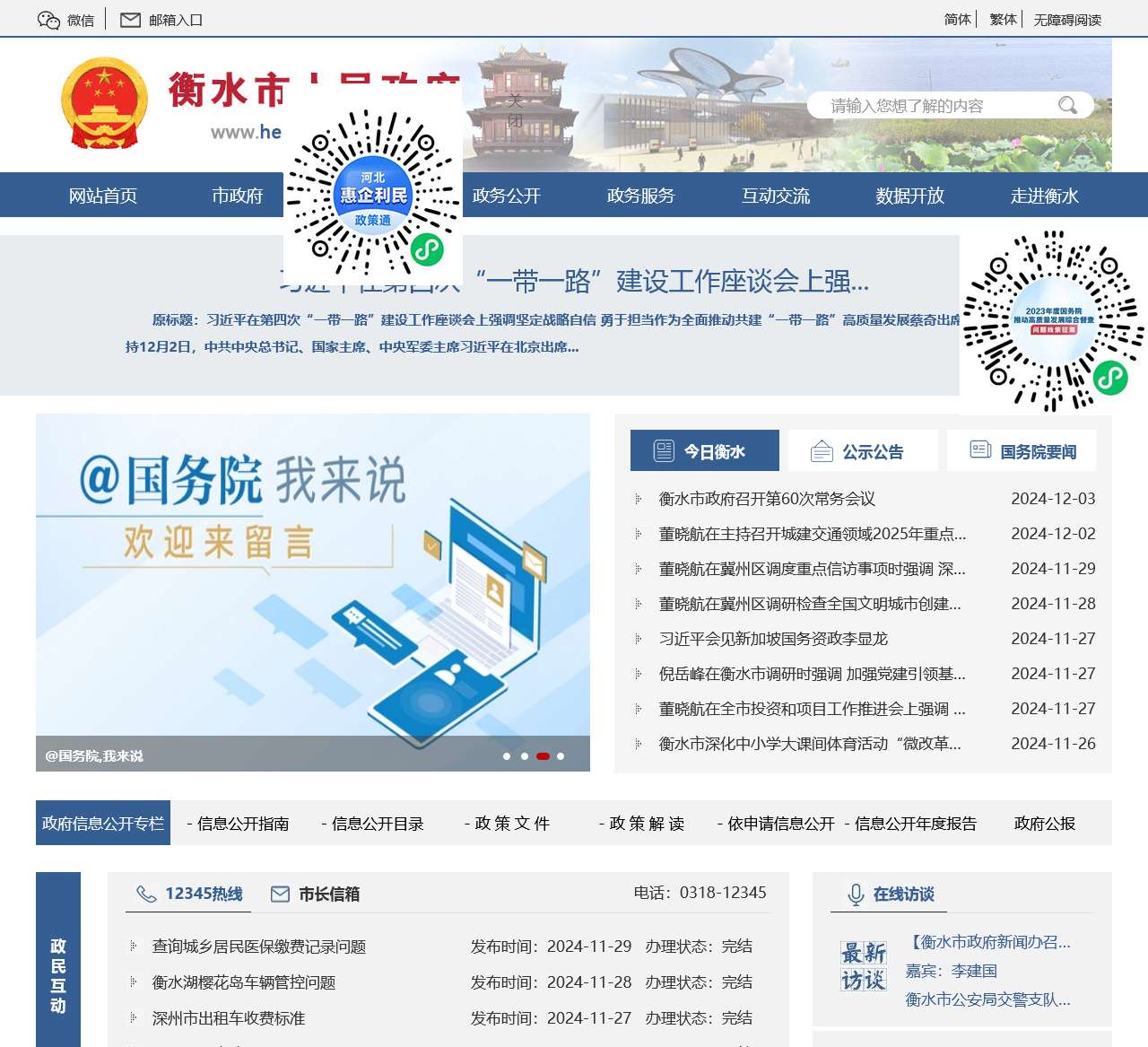
Task: Open 衡水湖樱花岛车辆管控问题
Action: click(244, 982)
